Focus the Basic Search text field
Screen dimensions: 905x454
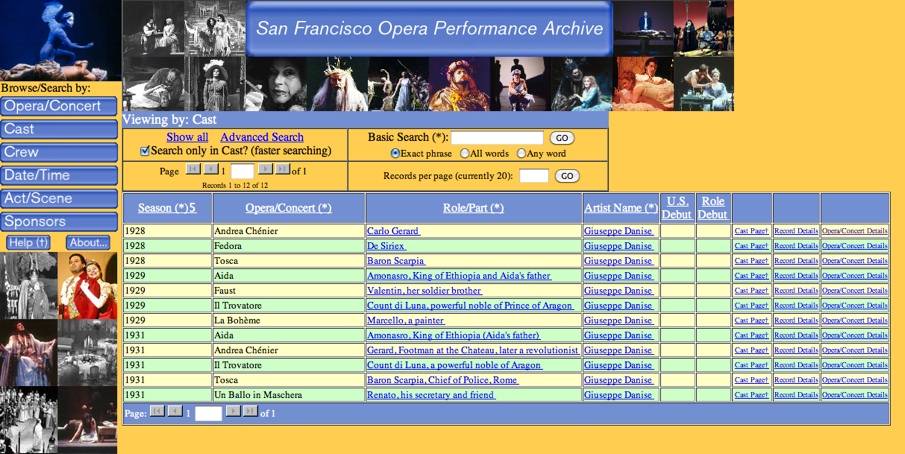[497, 138]
